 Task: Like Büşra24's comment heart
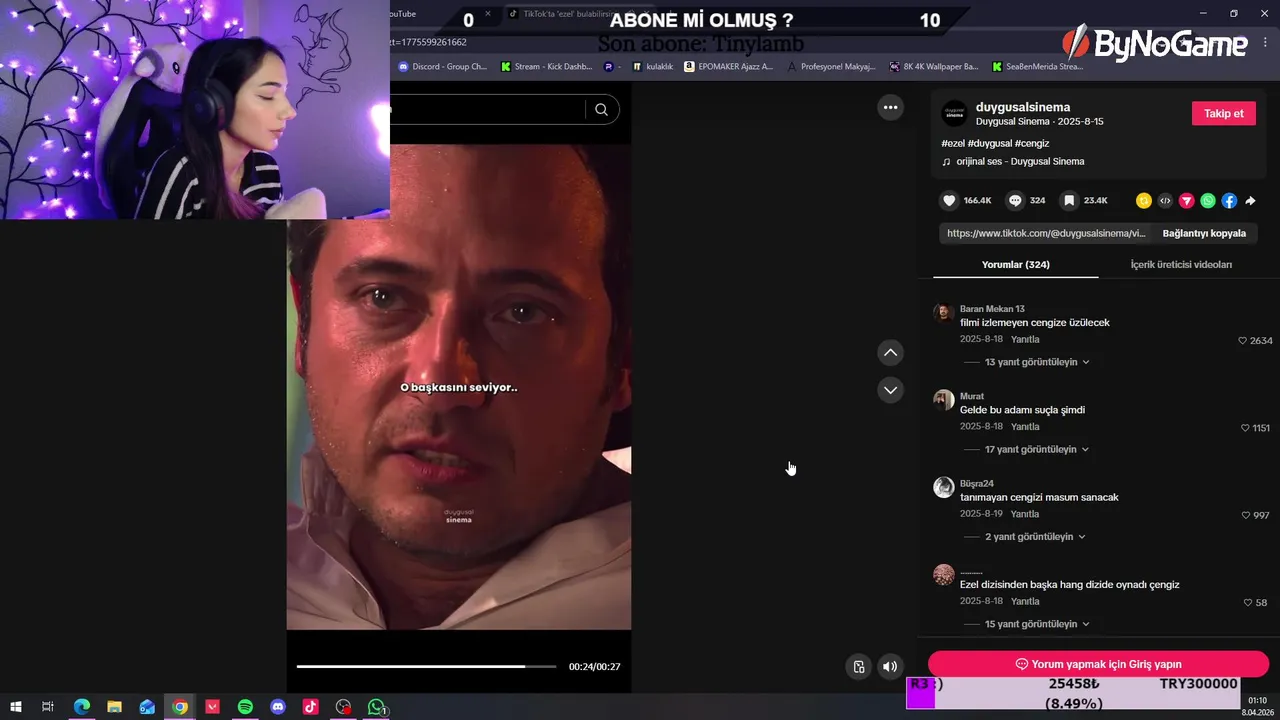click(1246, 515)
